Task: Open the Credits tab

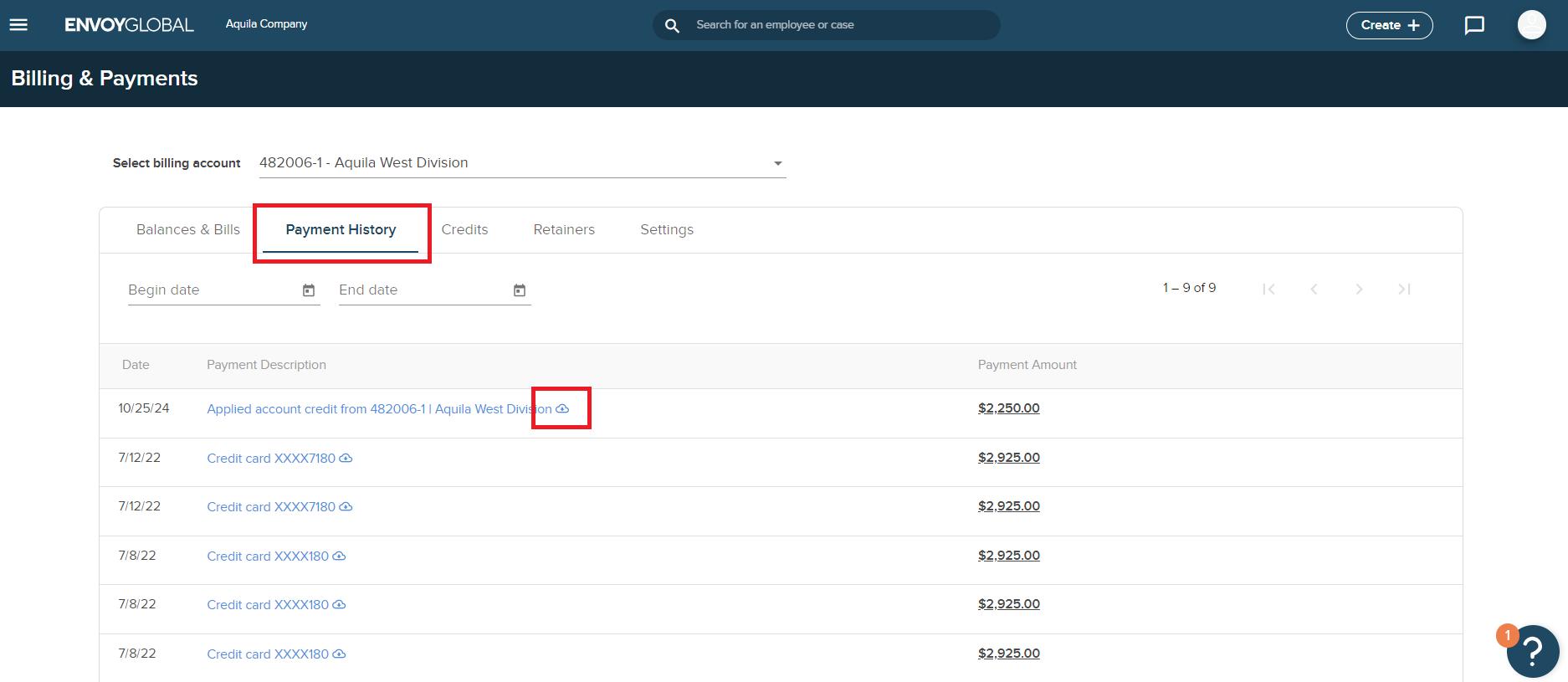Action: coord(464,229)
